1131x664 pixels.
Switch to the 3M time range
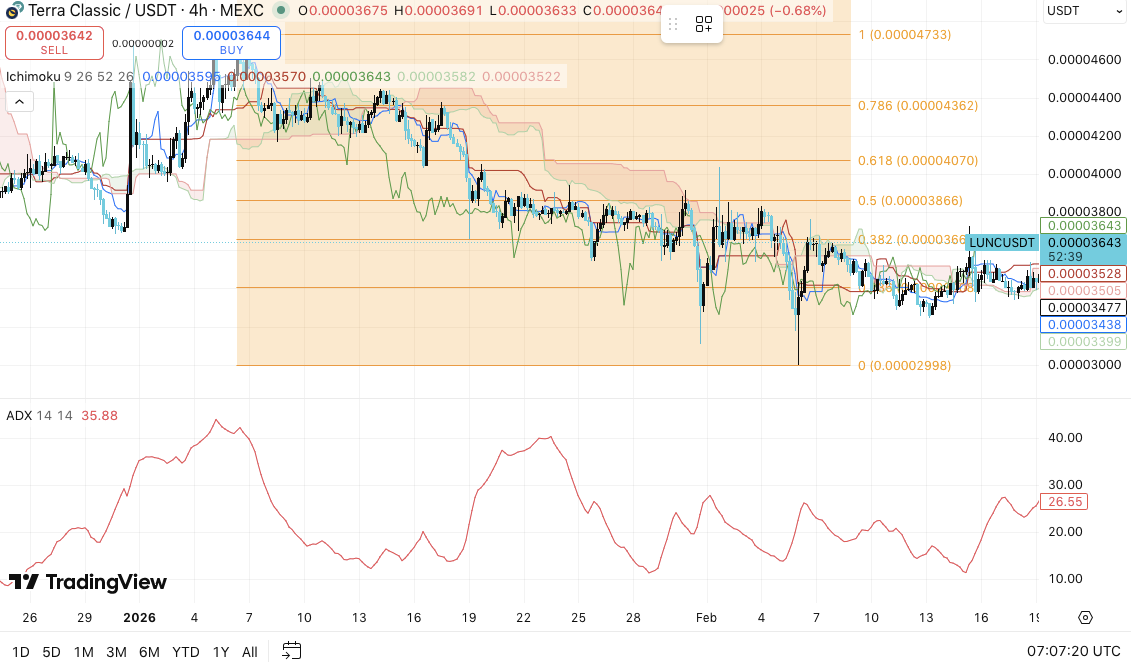point(116,652)
